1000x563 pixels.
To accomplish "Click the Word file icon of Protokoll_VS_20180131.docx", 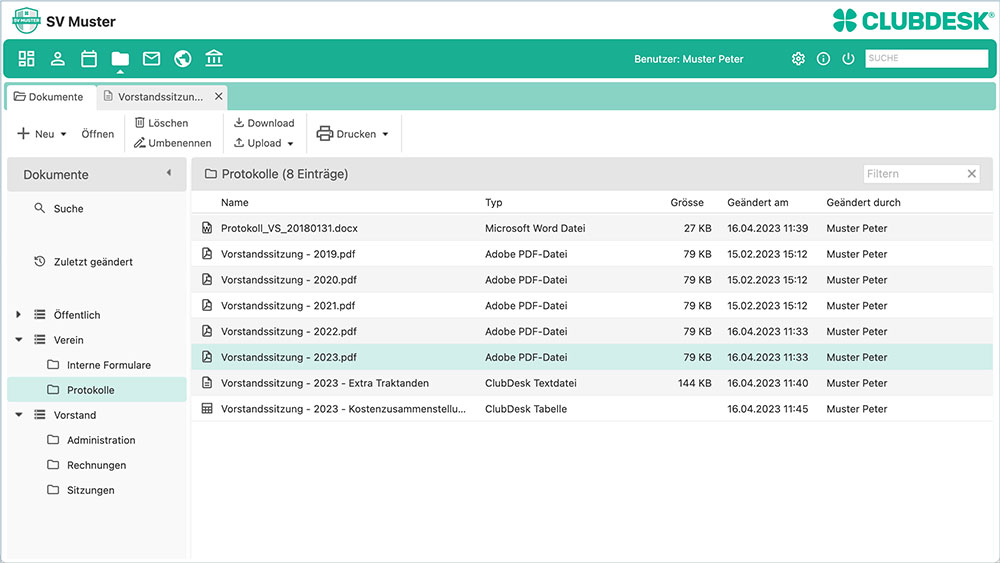I will tap(207, 228).
